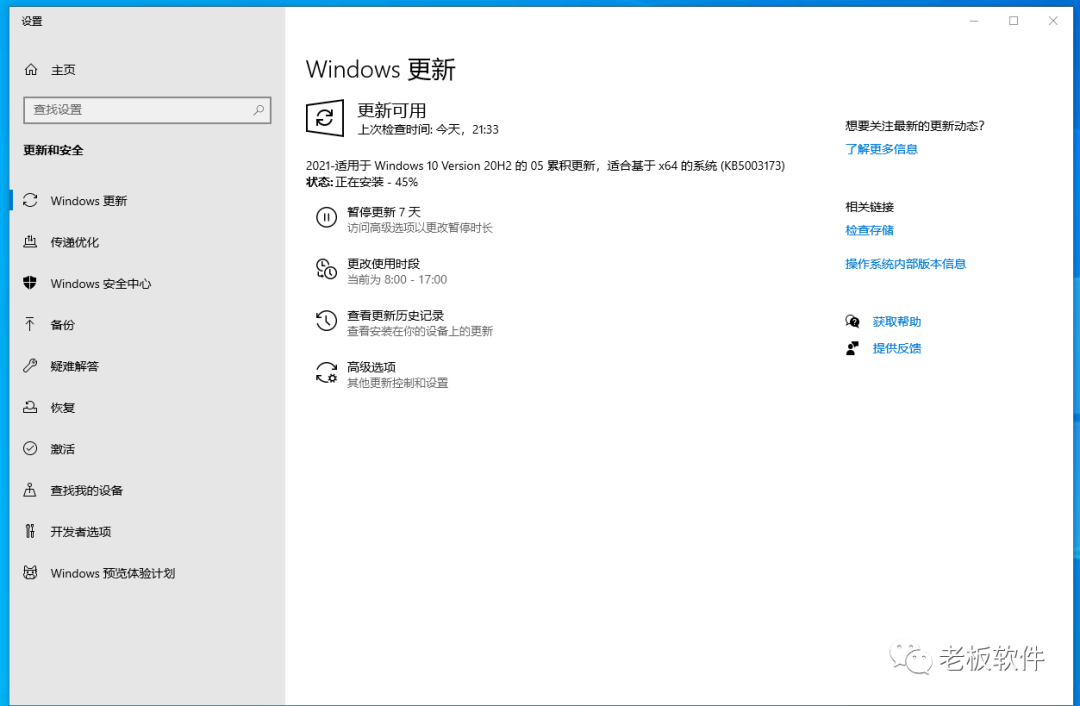Click the shield icon for Windows 安全中心
This screenshot has width=1080, height=706.
coord(30,283)
